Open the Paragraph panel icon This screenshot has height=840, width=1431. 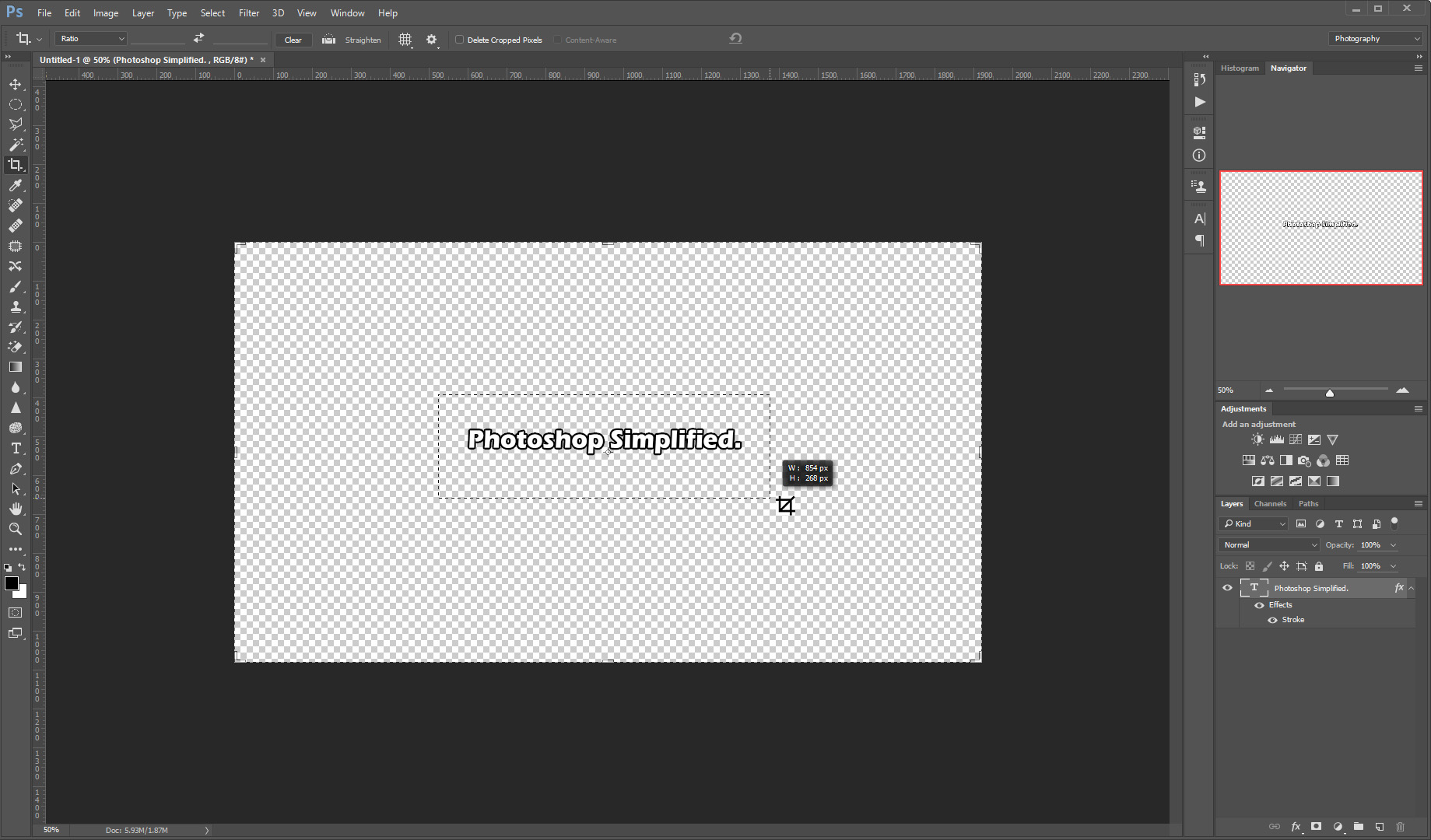tap(1200, 240)
